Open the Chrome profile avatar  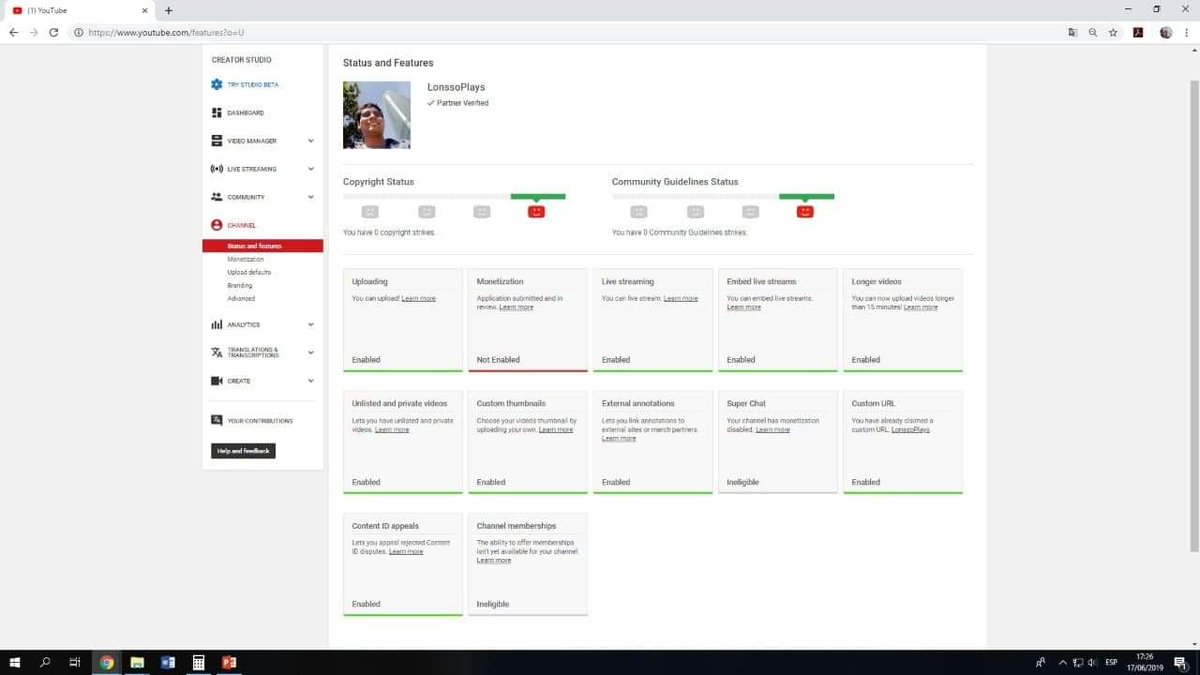pos(1166,32)
